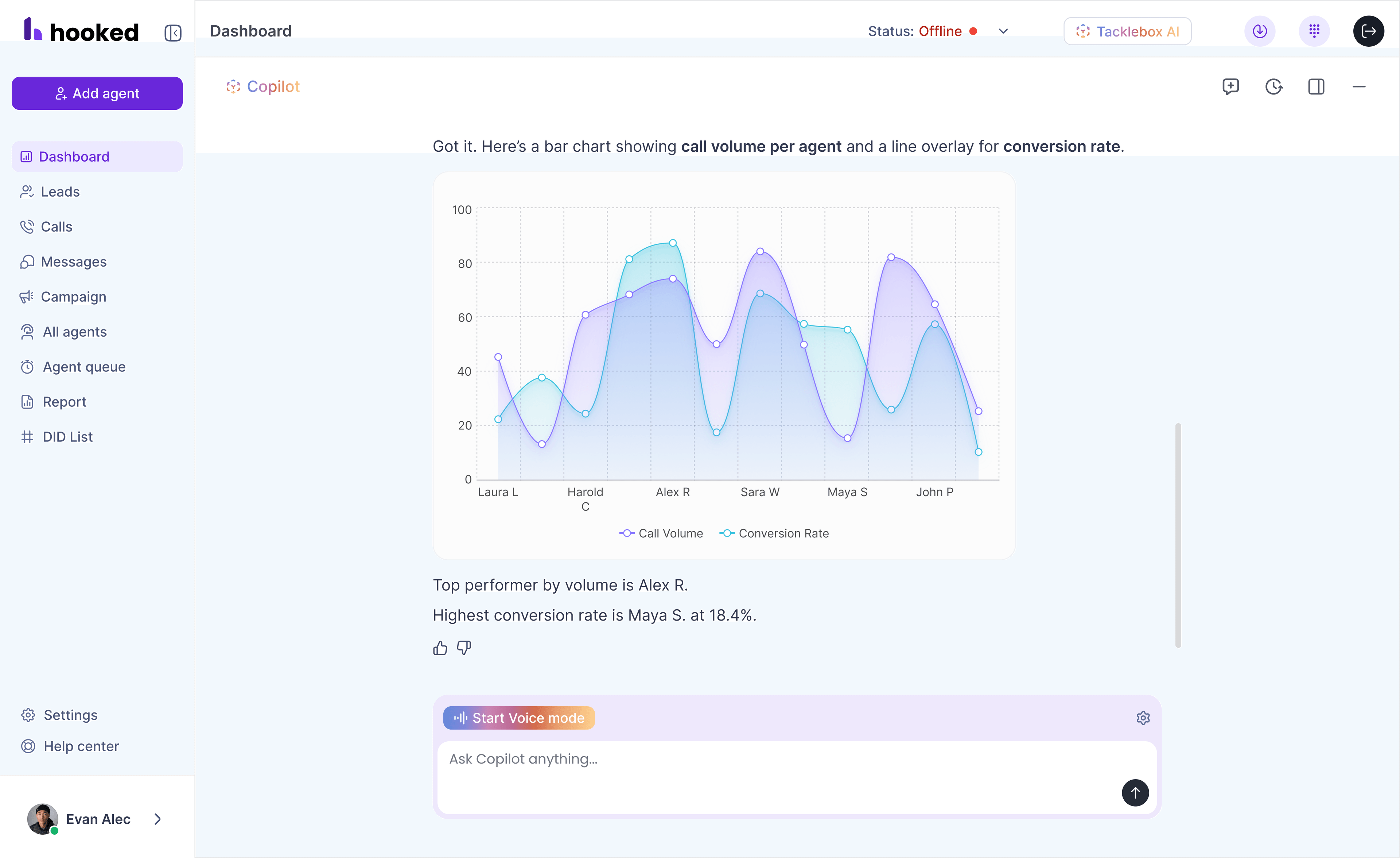Log out using the dark exit icon

click(1369, 31)
